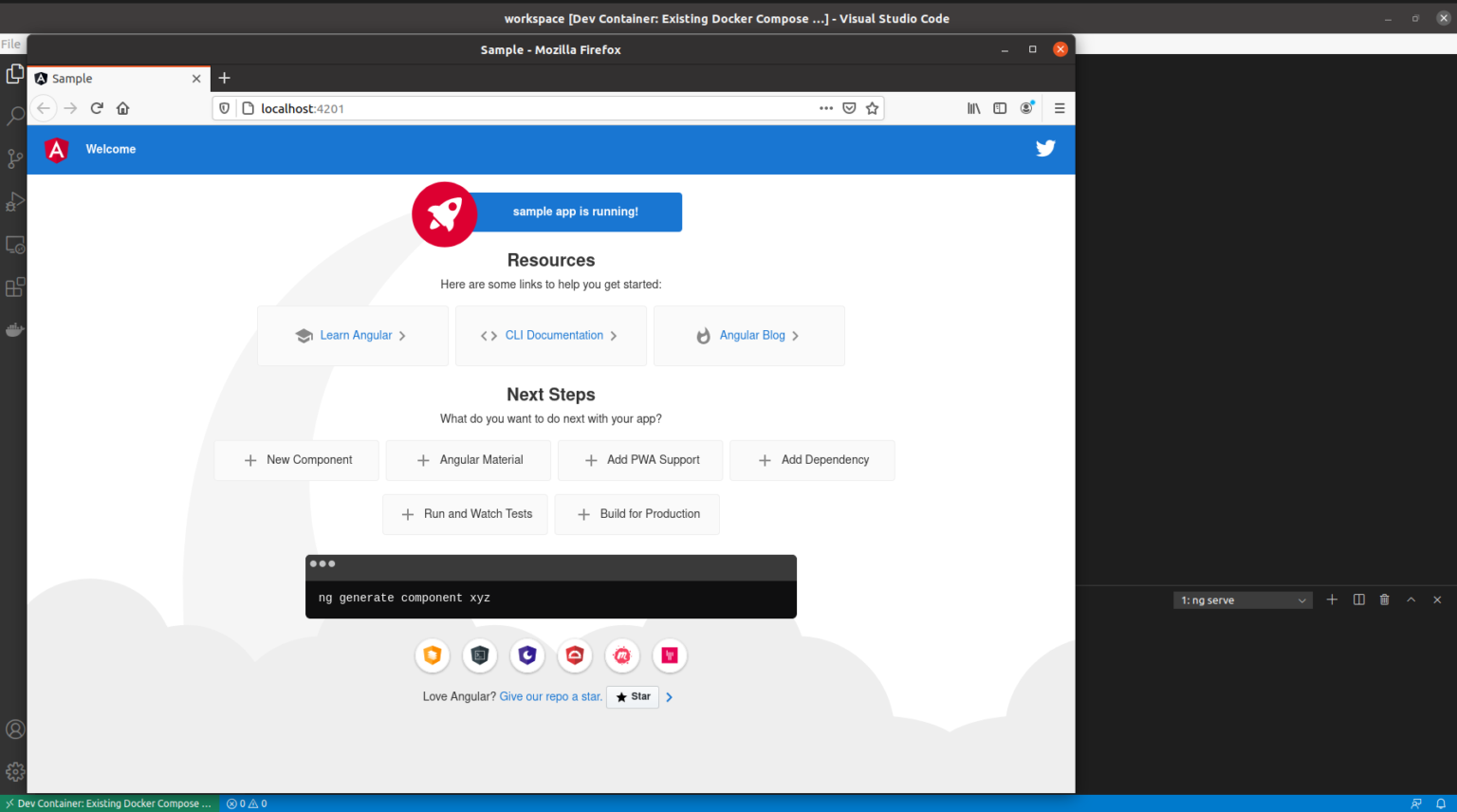Reload the localhost:4201 page

97,108
